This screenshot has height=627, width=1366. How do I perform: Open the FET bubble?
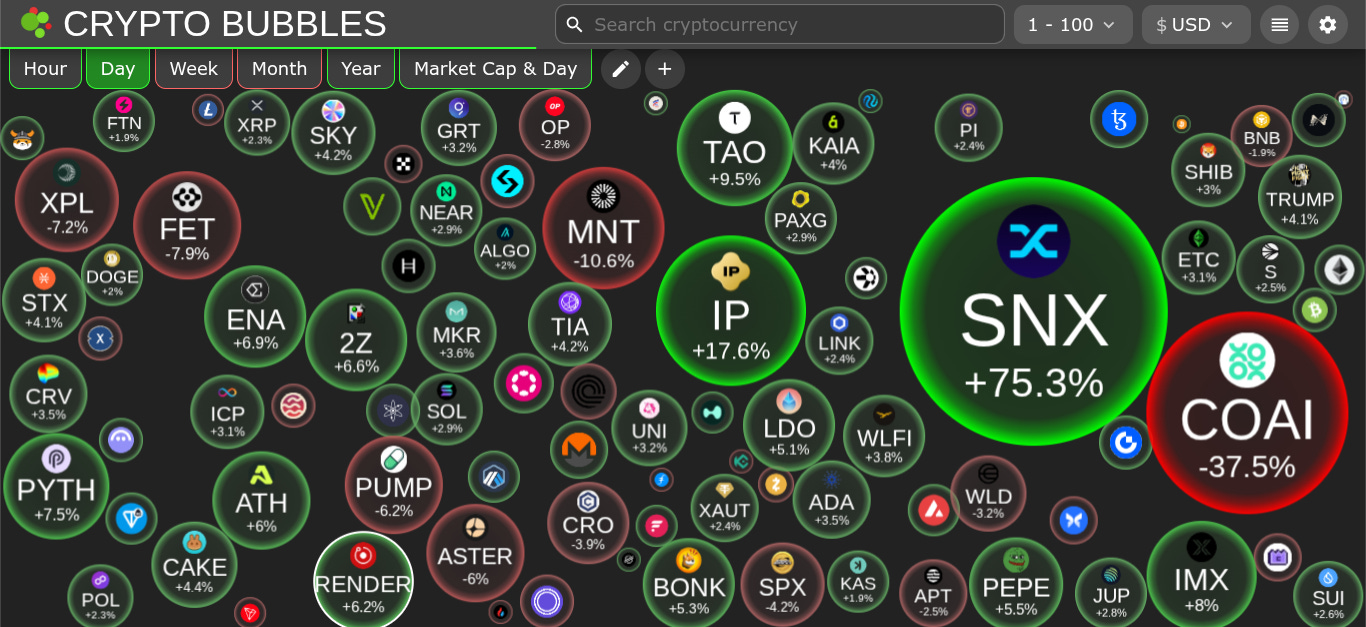click(x=187, y=225)
